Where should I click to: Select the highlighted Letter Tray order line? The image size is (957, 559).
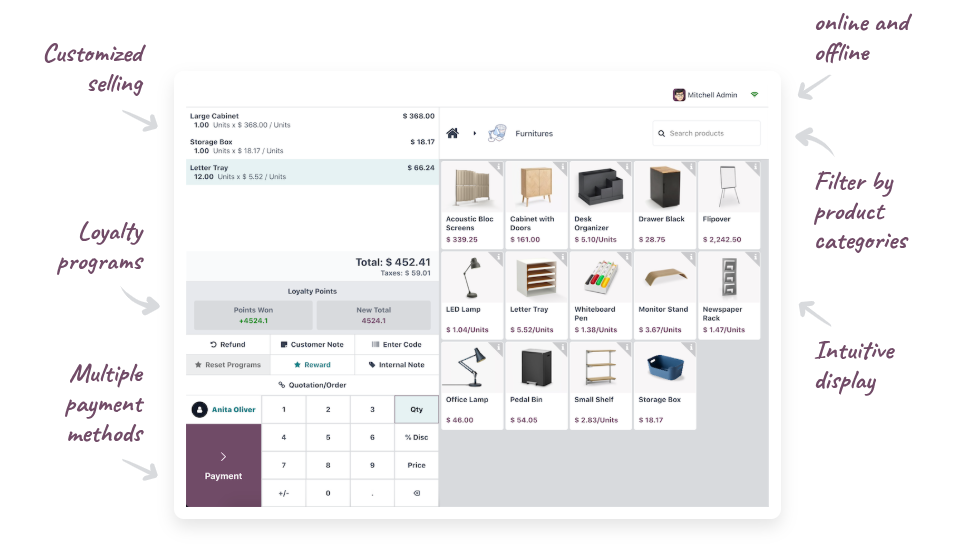tap(312, 172)
